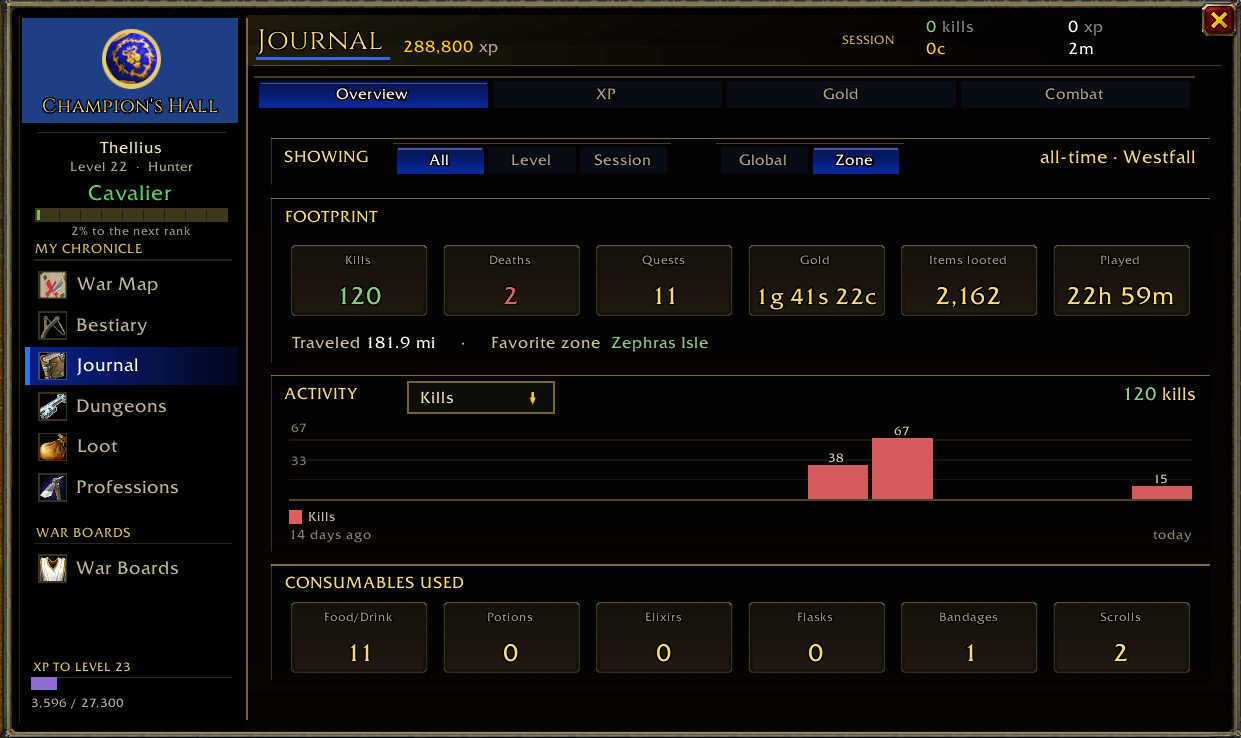Select the Level showing filter
Image resolution: width=1241 pixels, height=738 pixels.
(531, 160)
